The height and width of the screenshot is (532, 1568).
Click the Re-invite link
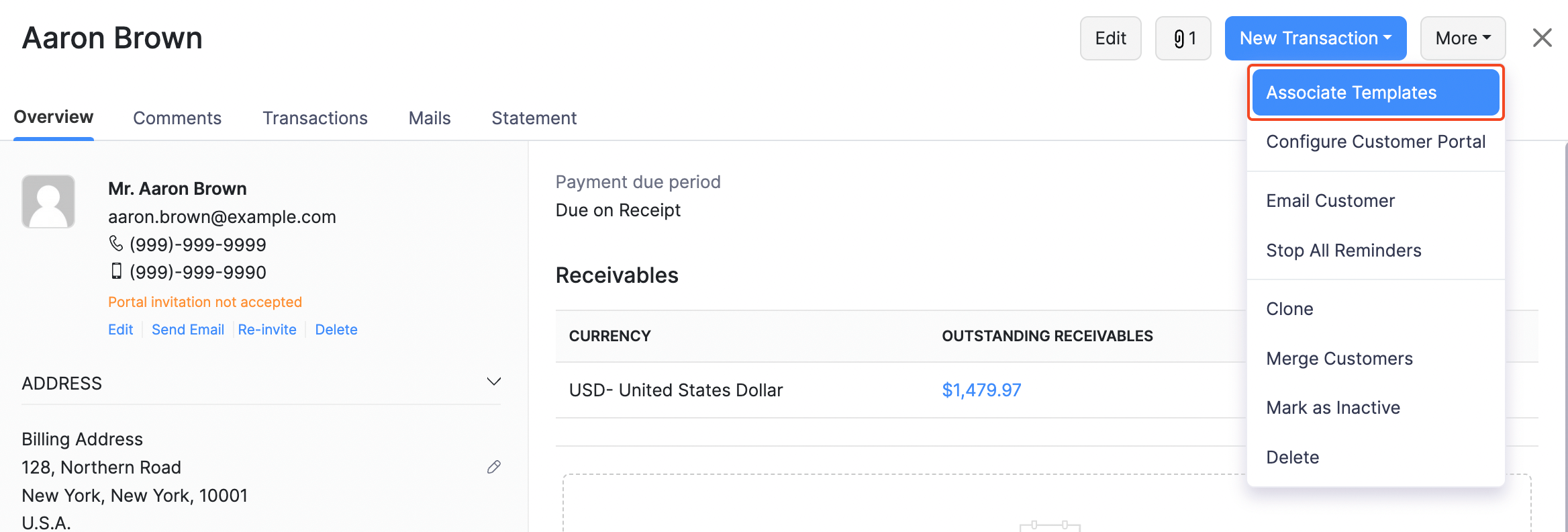tap(267, 330)
